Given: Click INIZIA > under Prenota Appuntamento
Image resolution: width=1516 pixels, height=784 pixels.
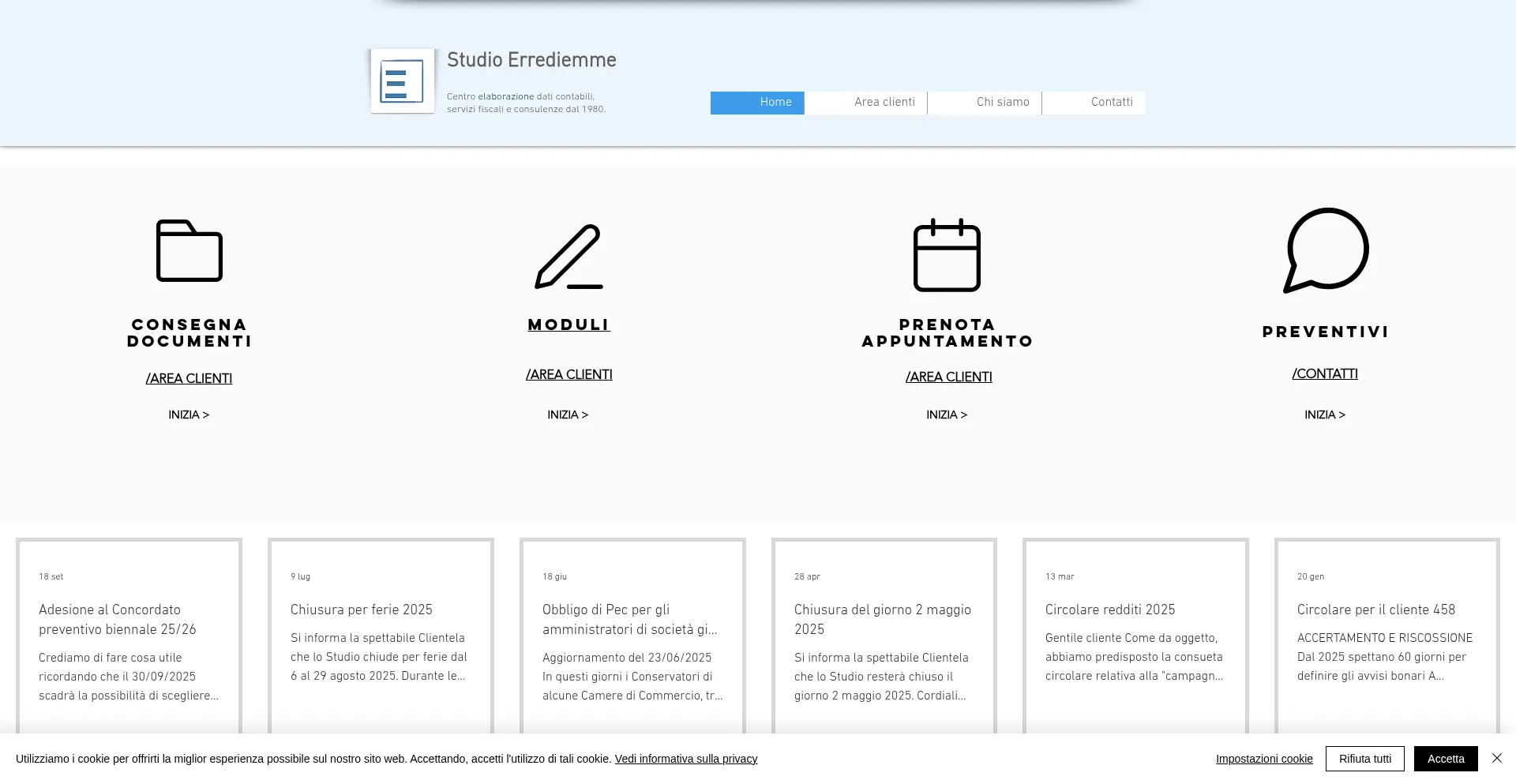Looking at the screenshot, I should (x=947, y=415).
